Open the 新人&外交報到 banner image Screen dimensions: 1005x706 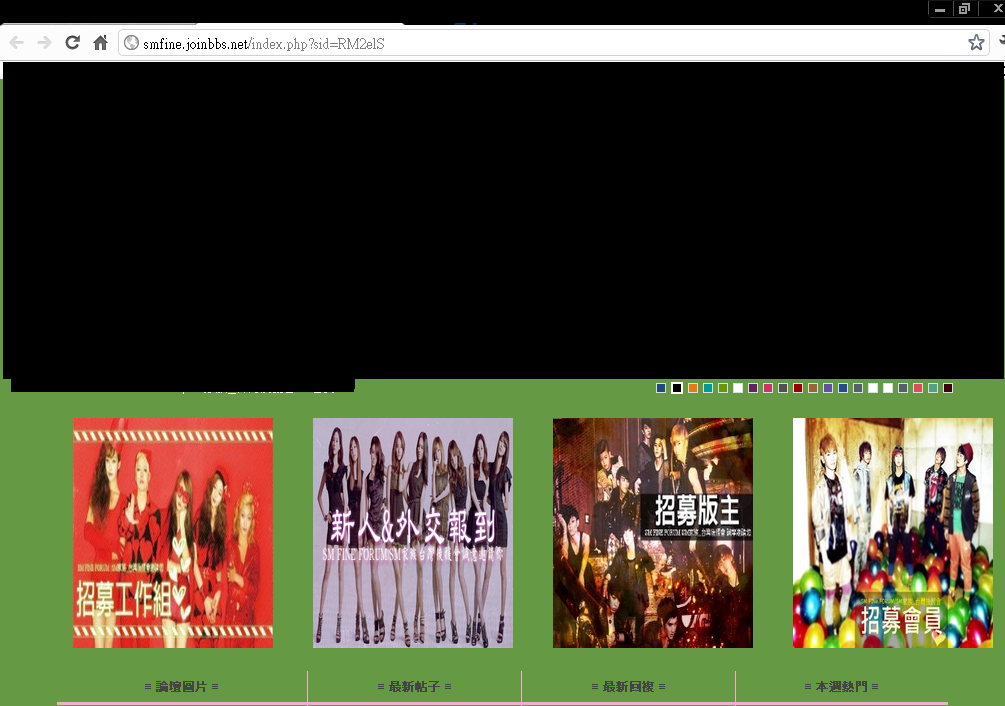[413, 533]
